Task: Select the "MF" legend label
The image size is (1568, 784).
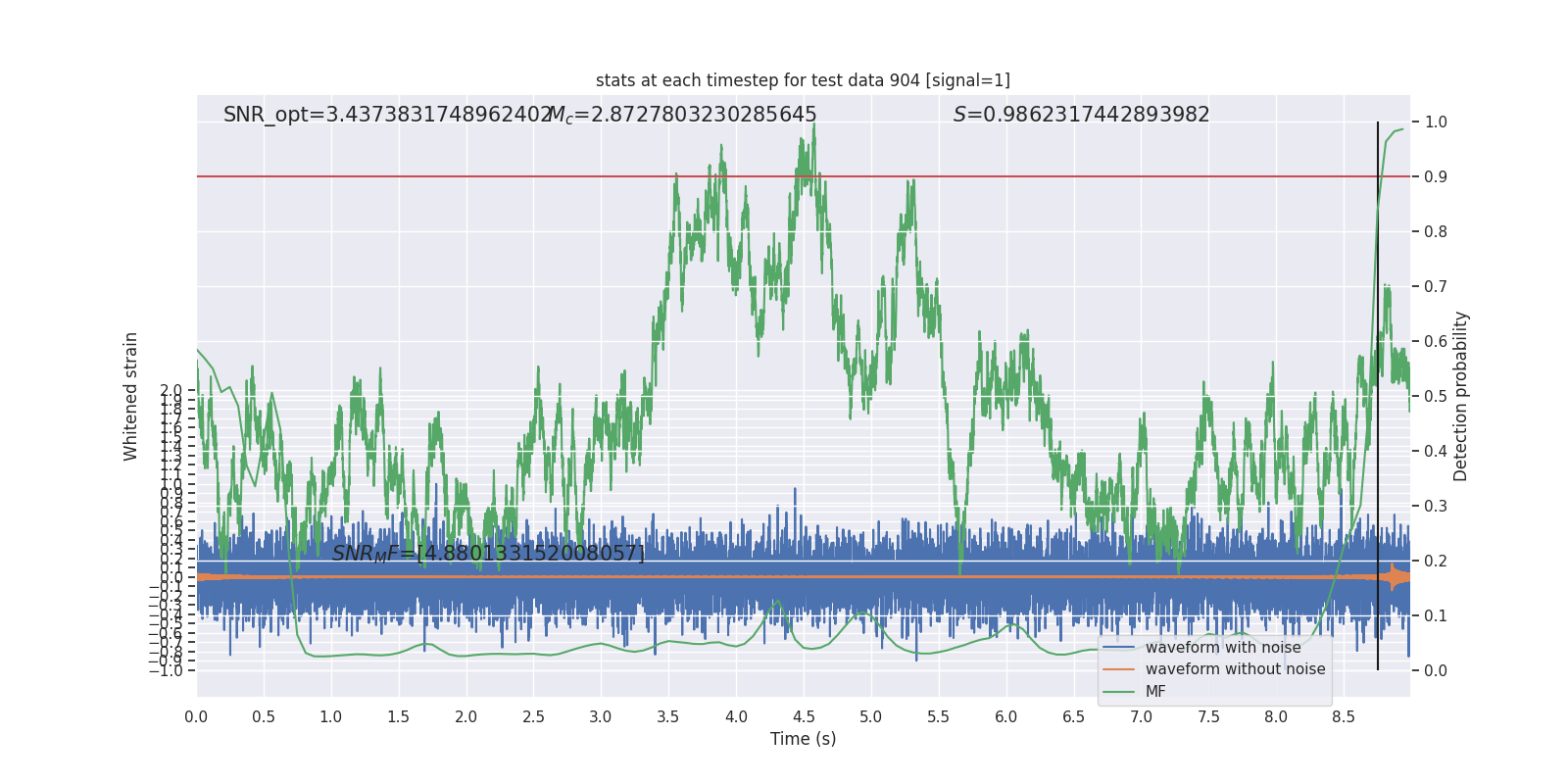Action: coord(1155,692)
